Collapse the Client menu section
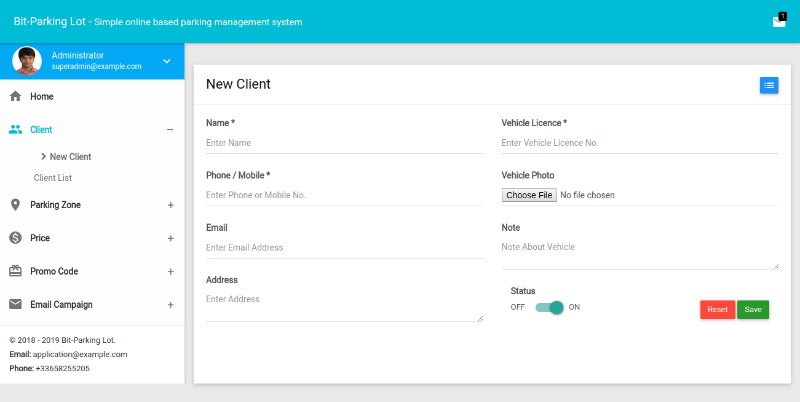 click(170, 130)
